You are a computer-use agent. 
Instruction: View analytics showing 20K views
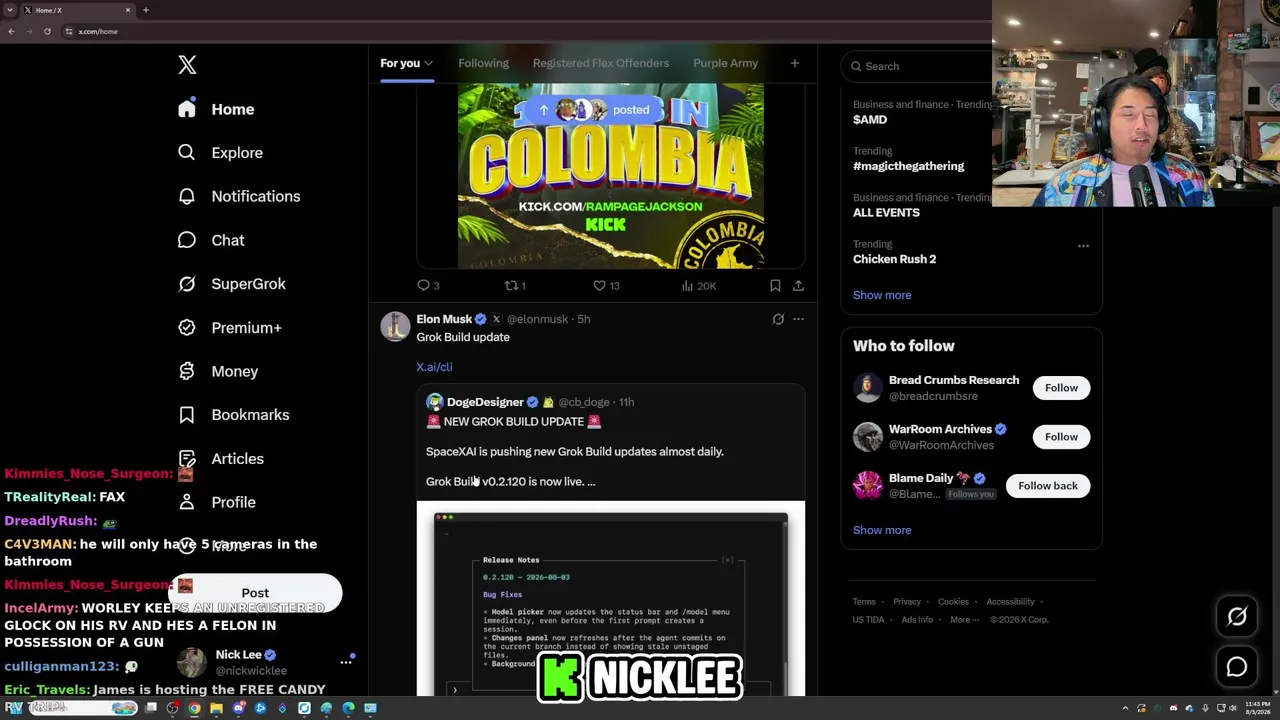click(x=698, y=286)
